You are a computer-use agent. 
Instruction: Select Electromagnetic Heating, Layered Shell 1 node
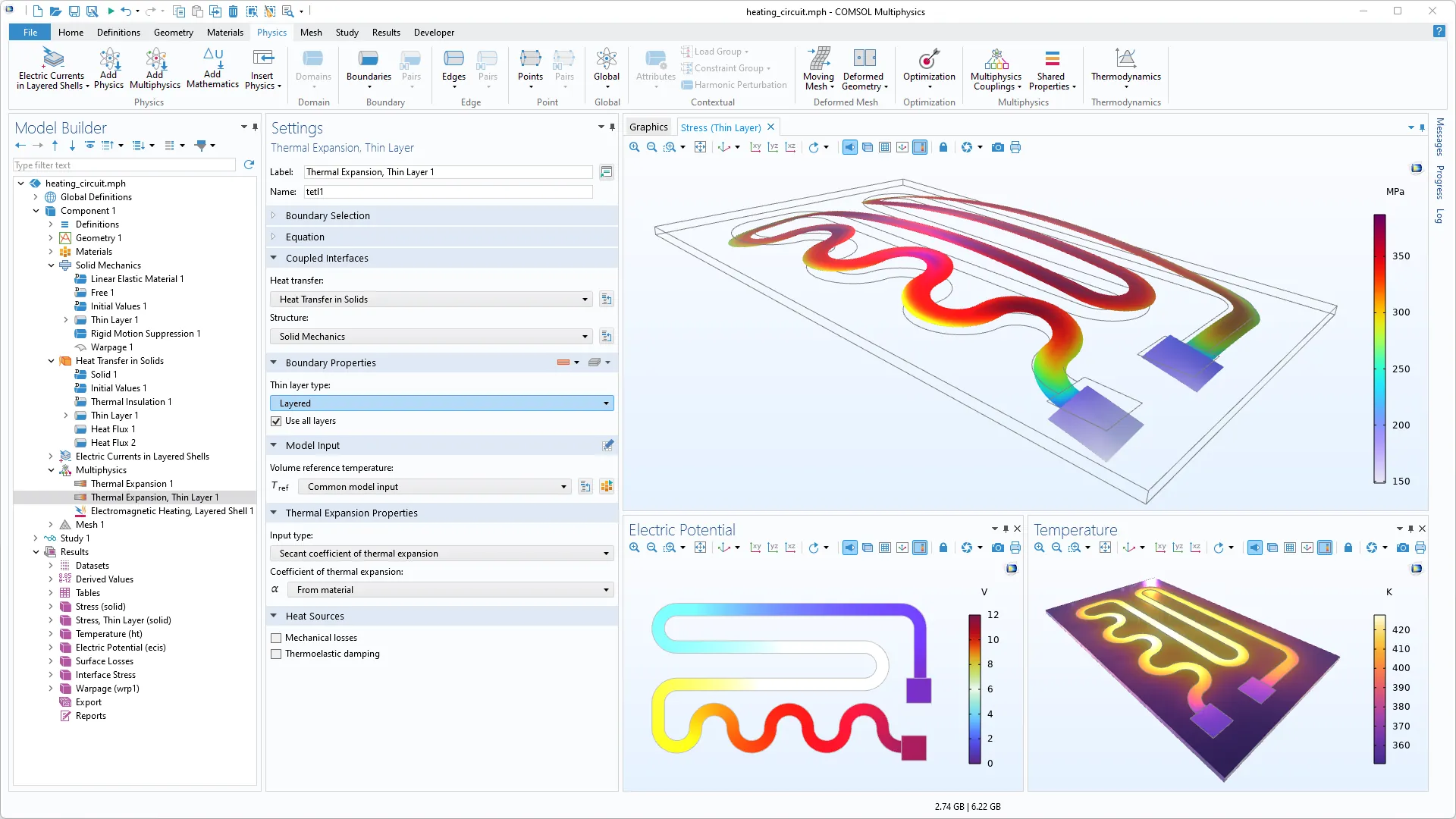pos(171,511)
